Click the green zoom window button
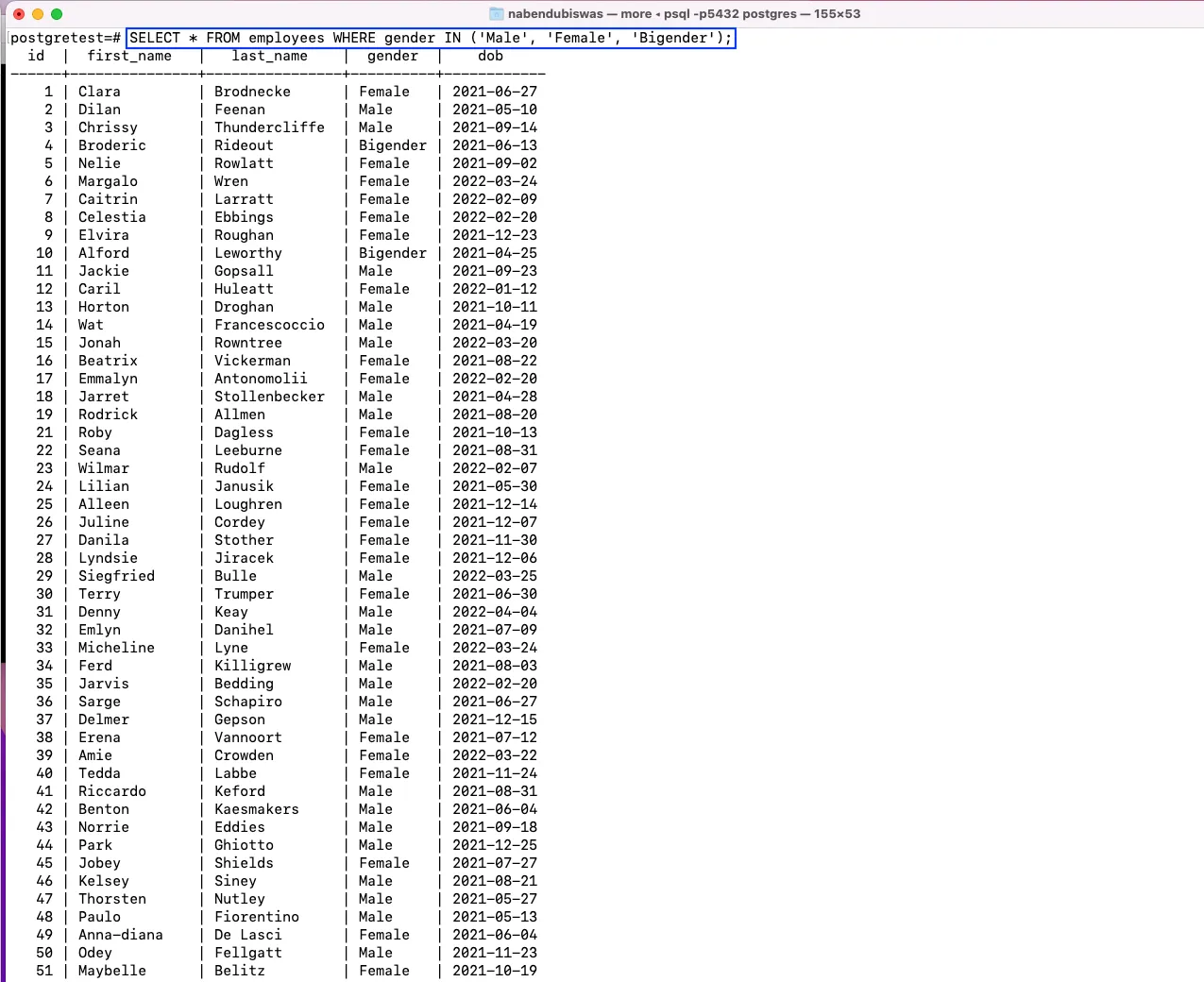This screenshot has width=1204, height=982. pyautogui.click(x=57, y=14)
